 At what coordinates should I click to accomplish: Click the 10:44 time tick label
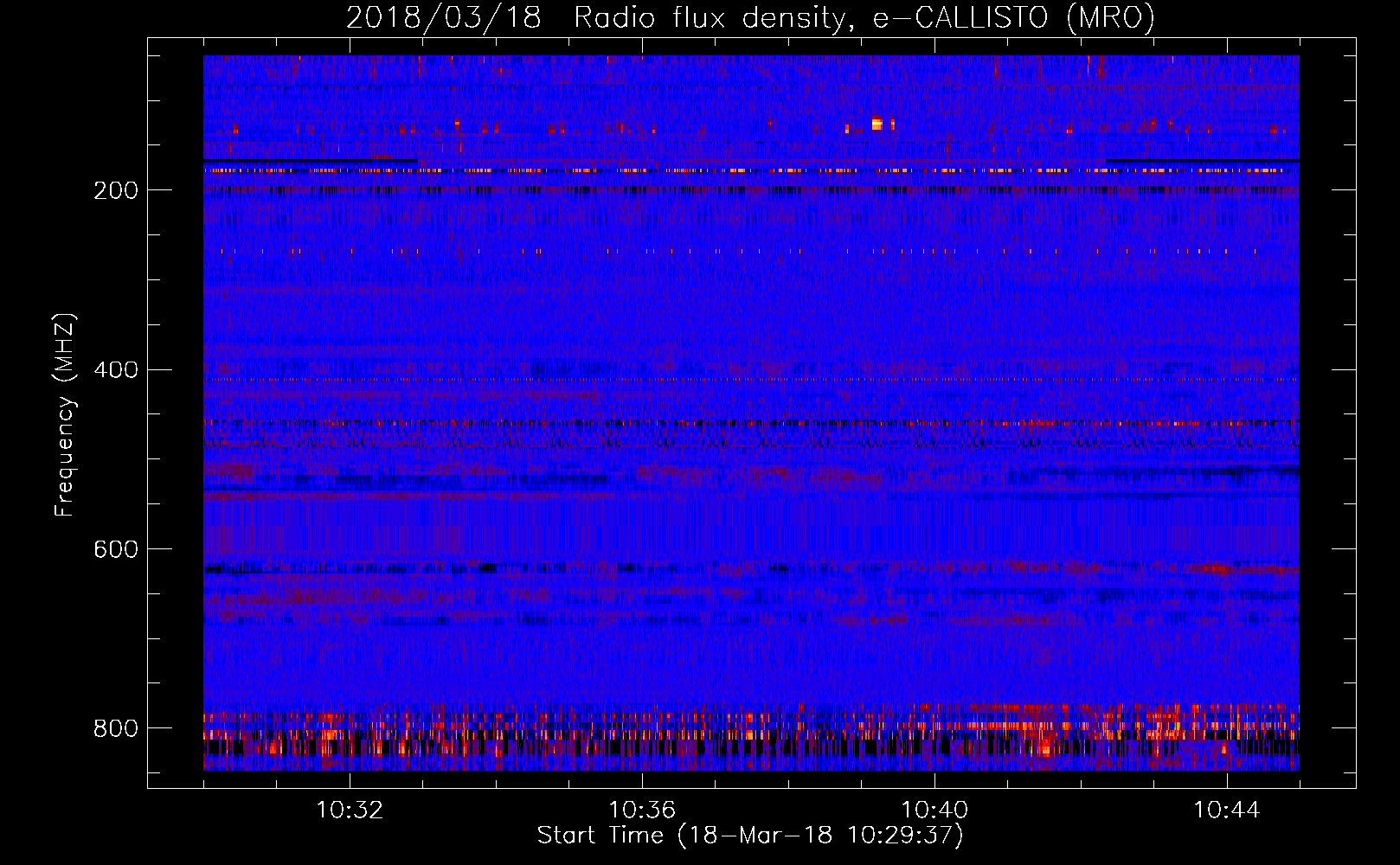pyautogui.click(x=1227, y=811)
